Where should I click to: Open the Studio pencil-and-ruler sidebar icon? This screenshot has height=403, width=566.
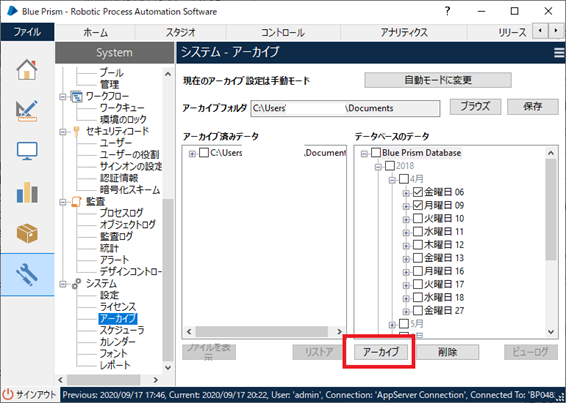pyautogui.click(x=27, y=110)
